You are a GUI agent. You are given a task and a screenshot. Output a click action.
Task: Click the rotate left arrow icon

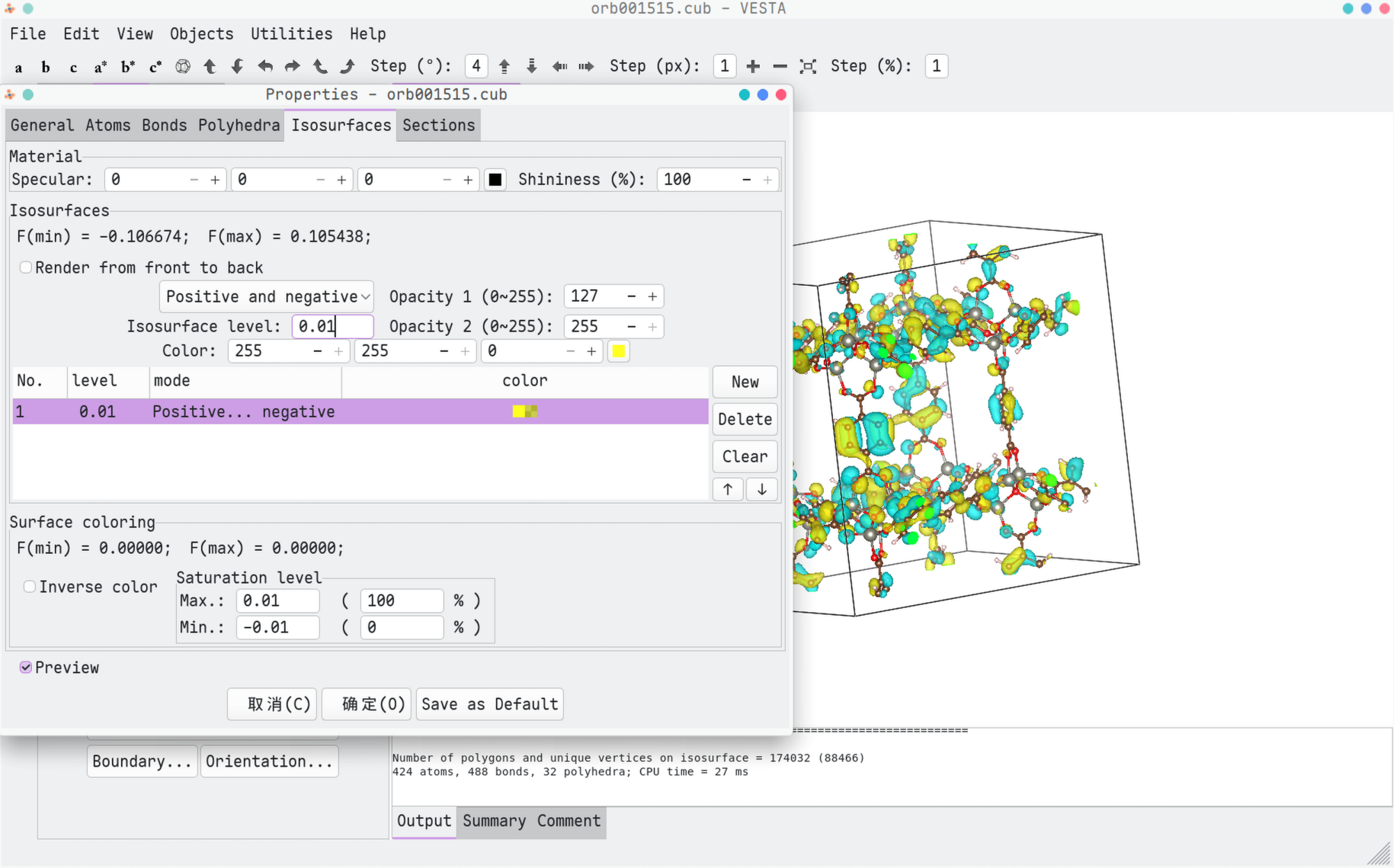tap(265, 67)
